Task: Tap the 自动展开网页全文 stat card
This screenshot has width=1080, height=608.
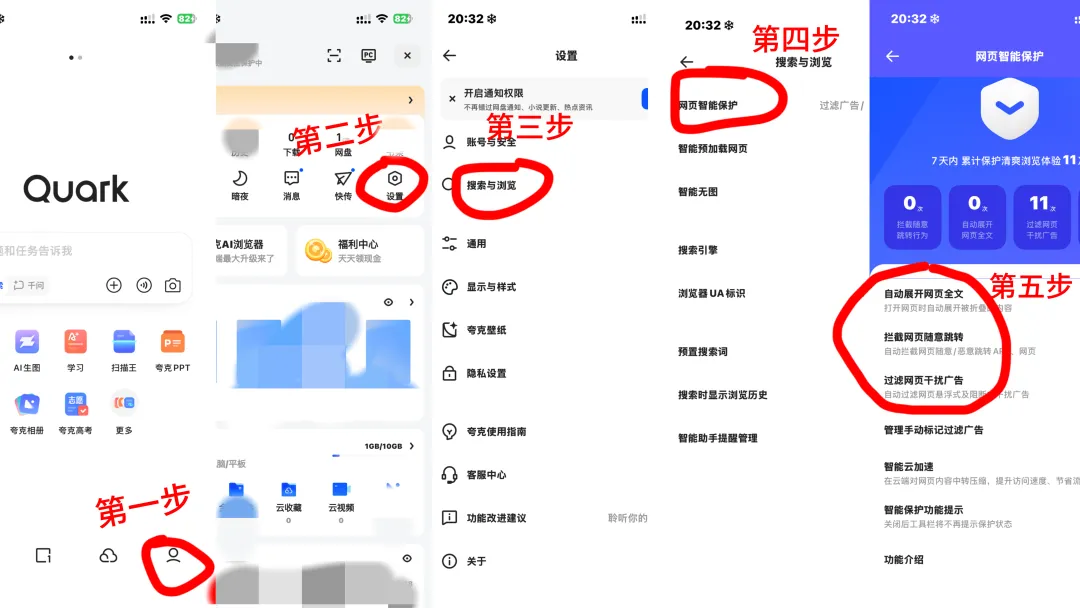Action: (977, 216)
